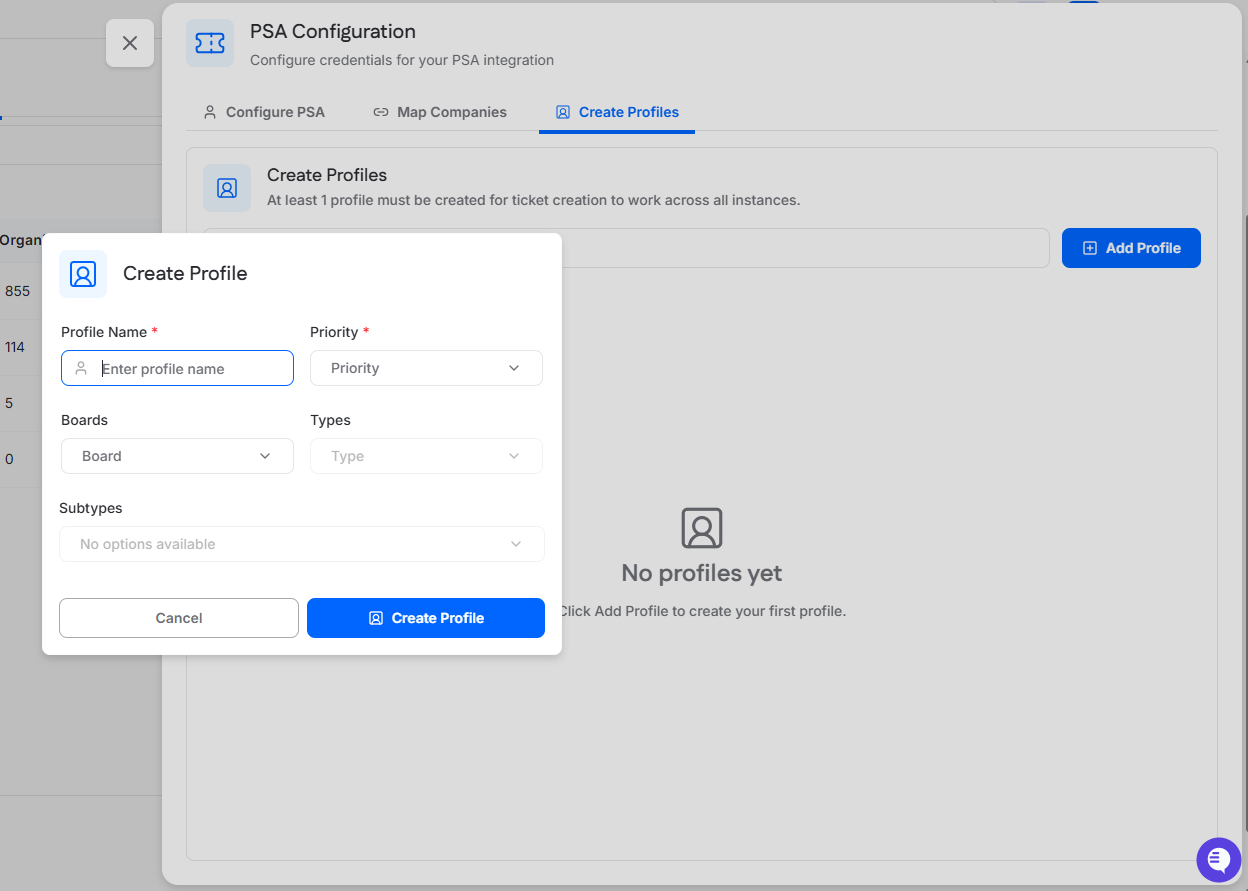Click the Add Profile button
Viewport: 1248px width, 891px height.
click(1131, 248)
